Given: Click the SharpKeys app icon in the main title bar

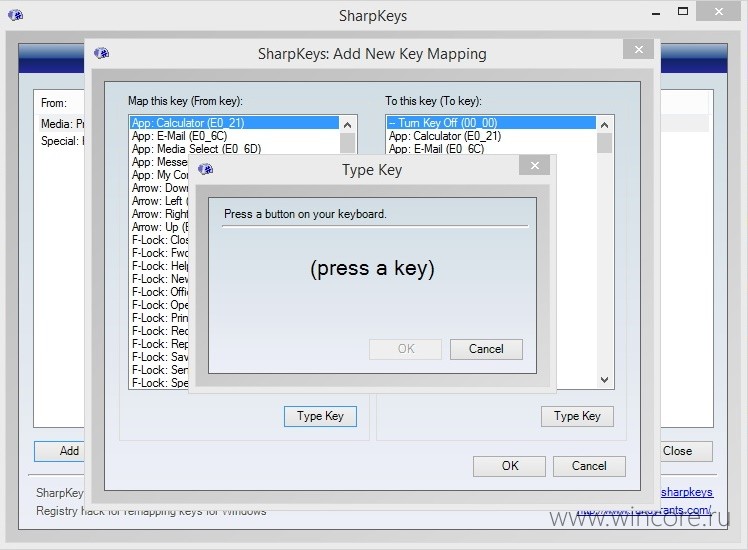Looking at the screenshot, I should coord(15,15).
